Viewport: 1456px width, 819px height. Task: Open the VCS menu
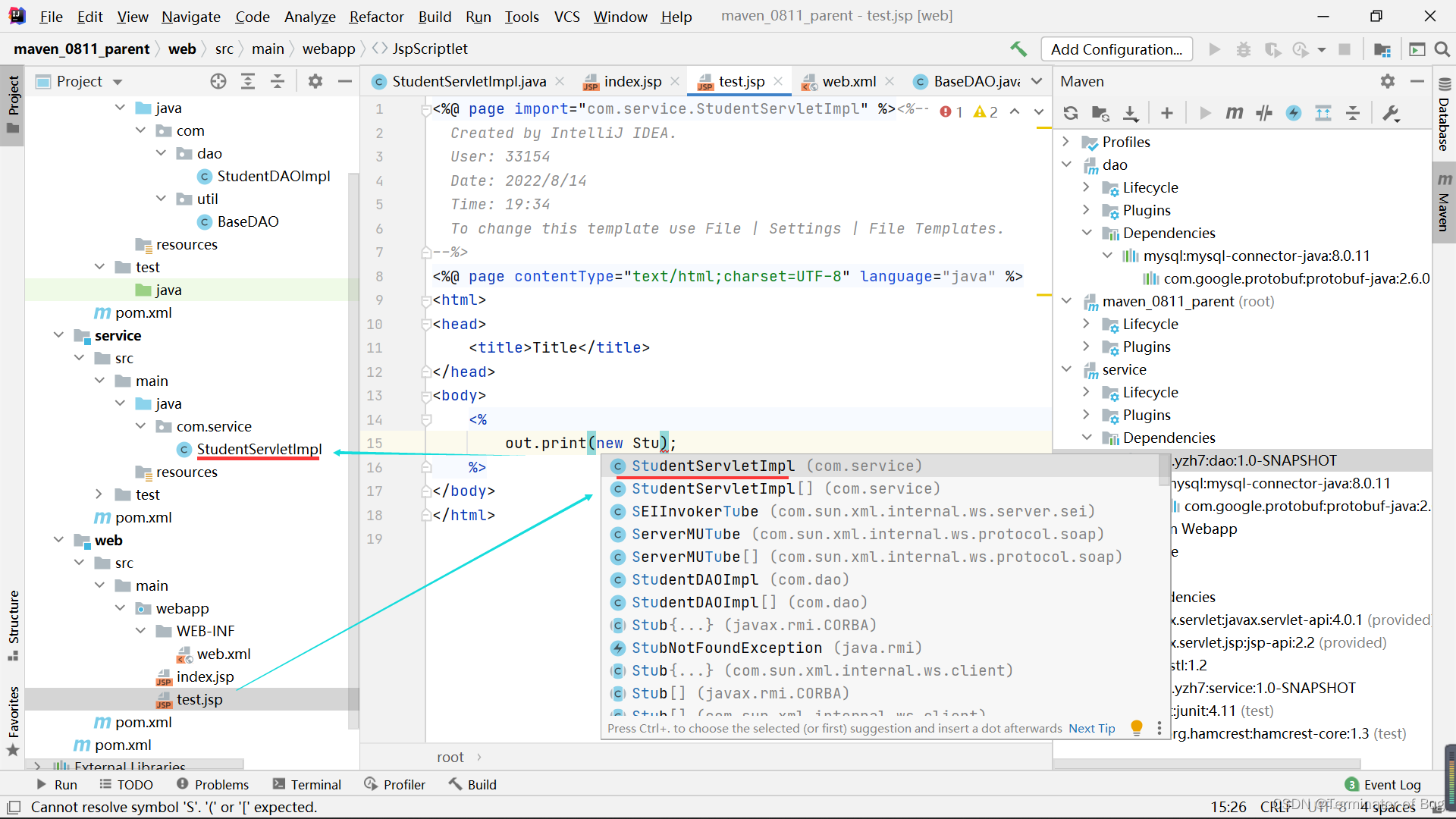(566, 16)
